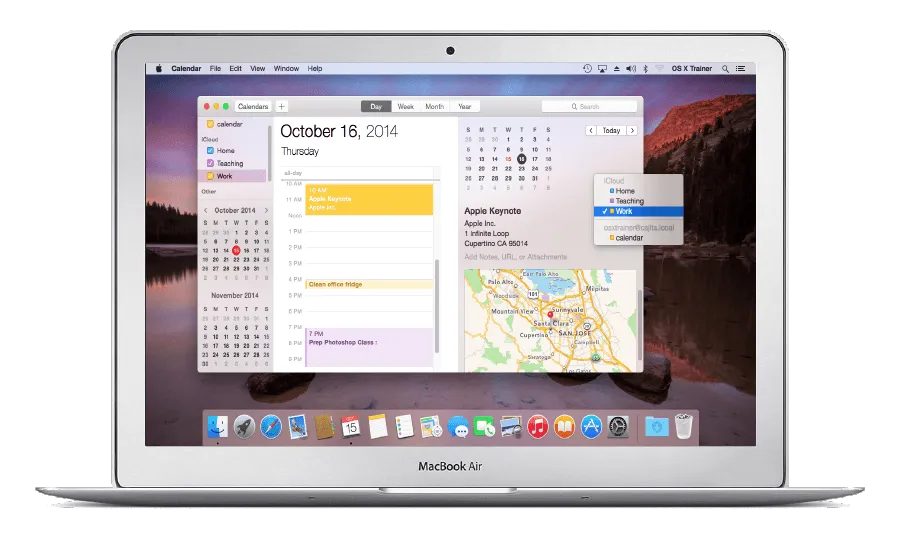
Task: Open Messages speech bubble icon
Action: 458,427
